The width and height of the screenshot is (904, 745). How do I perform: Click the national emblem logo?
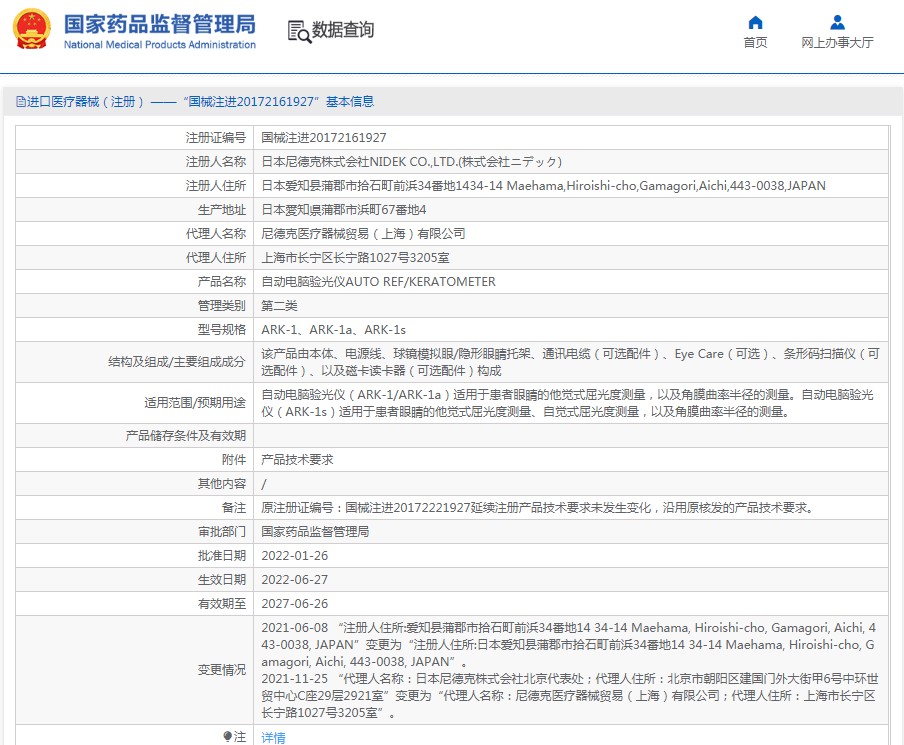coord(32,29)
